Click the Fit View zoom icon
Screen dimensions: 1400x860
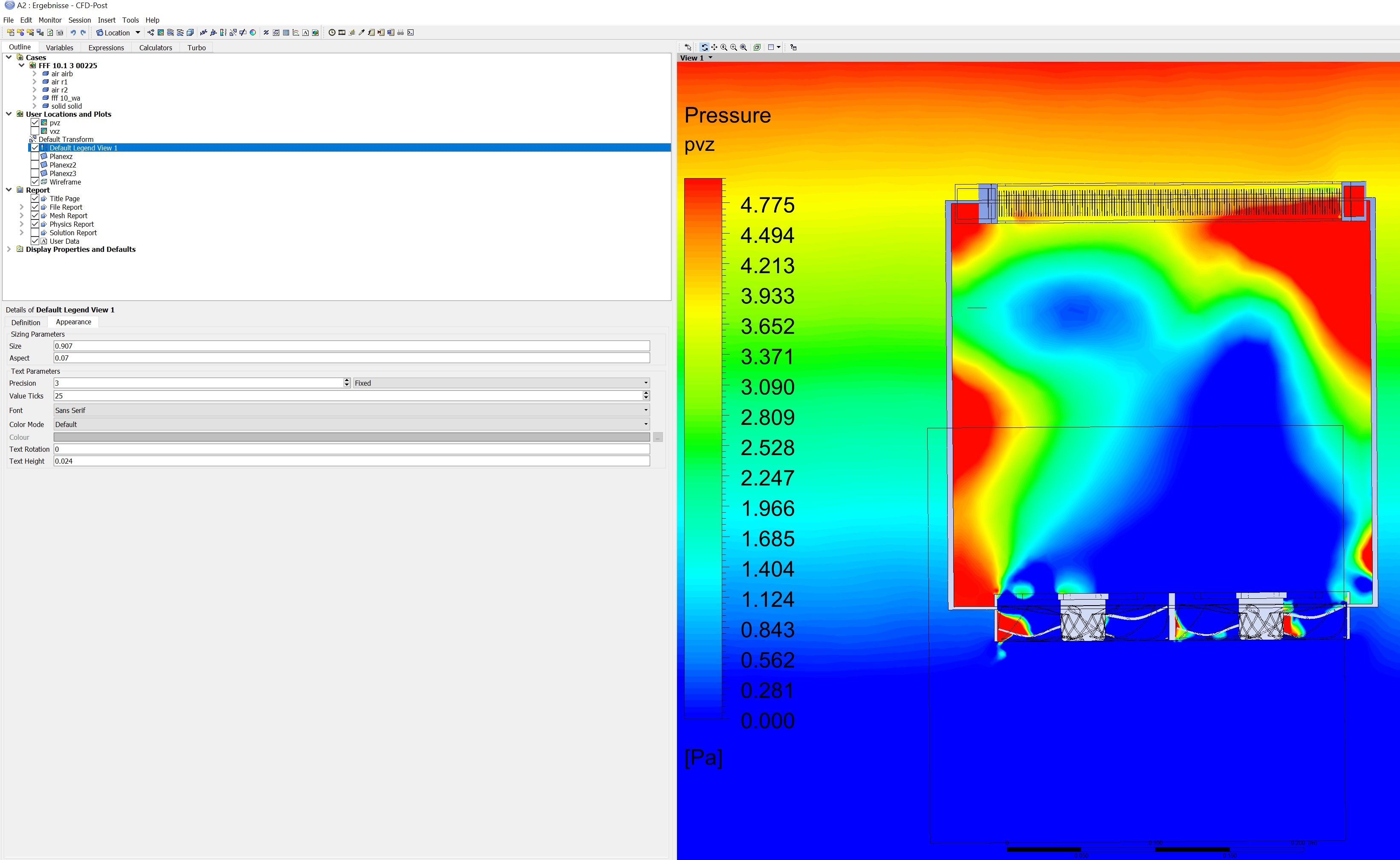click(743, 47)
